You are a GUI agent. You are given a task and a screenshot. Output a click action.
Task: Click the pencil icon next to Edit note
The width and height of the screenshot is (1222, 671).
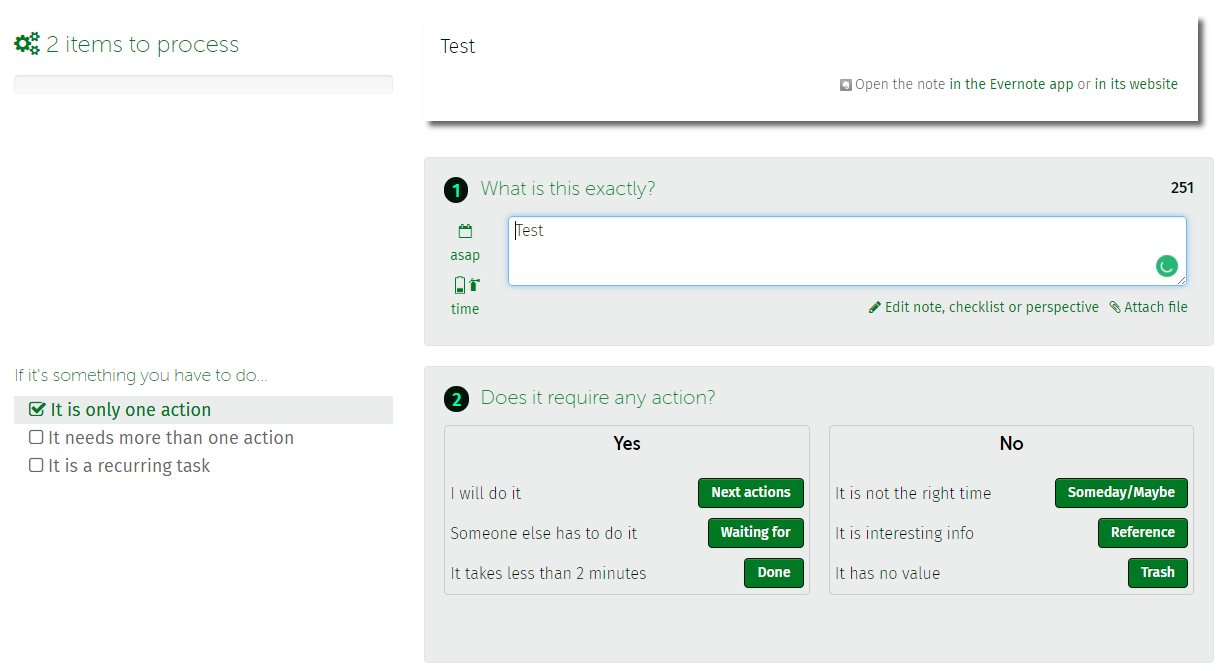pyautogui.click(x=875, y=307)
